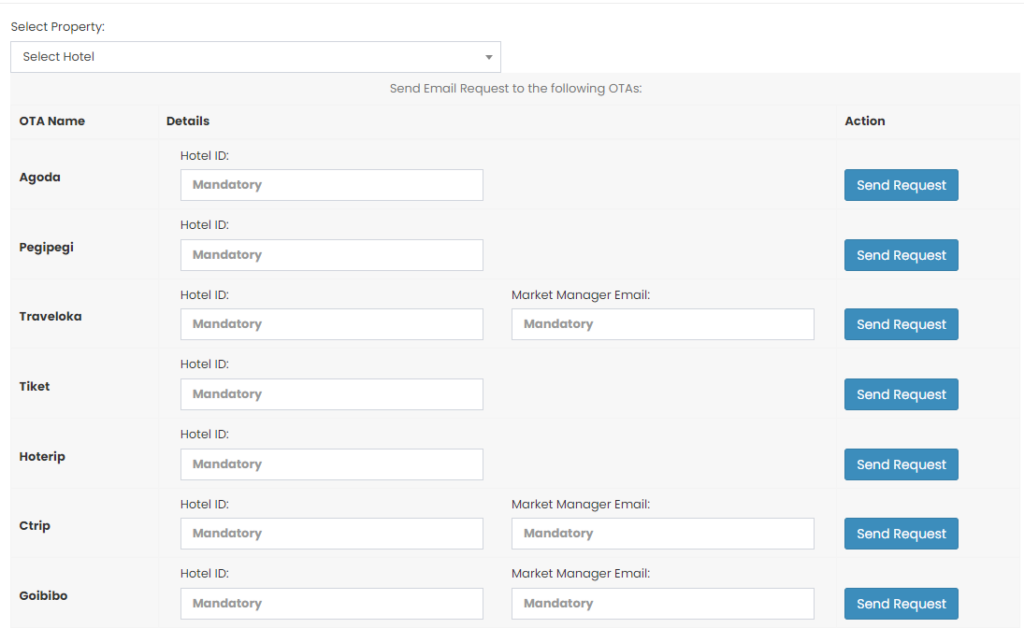The image size is (1024, 628).
Task: Focus the Goibibo Hotel ID field
Action: [332, 604]
